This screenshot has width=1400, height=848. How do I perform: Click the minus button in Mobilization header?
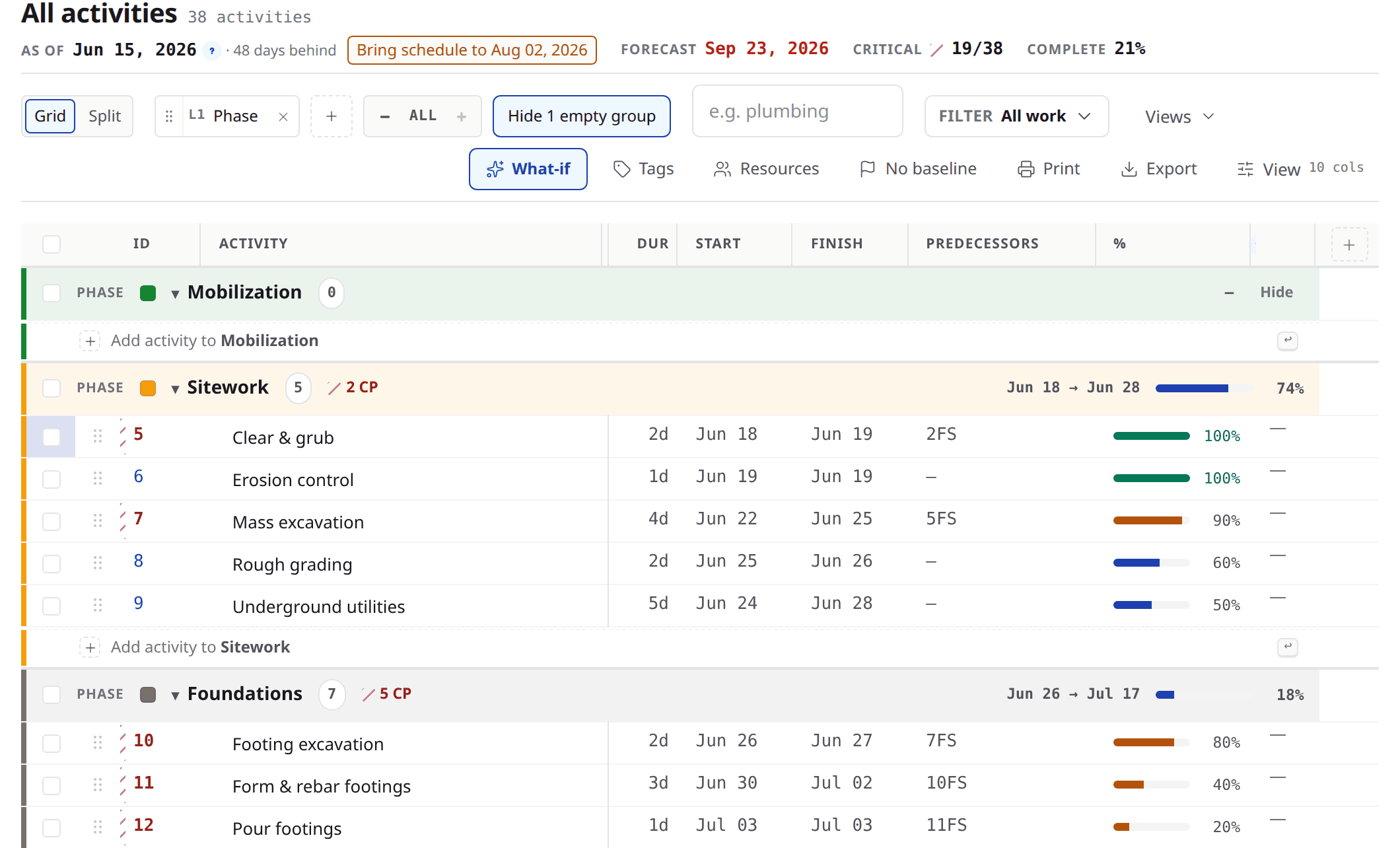point(1229,293)
